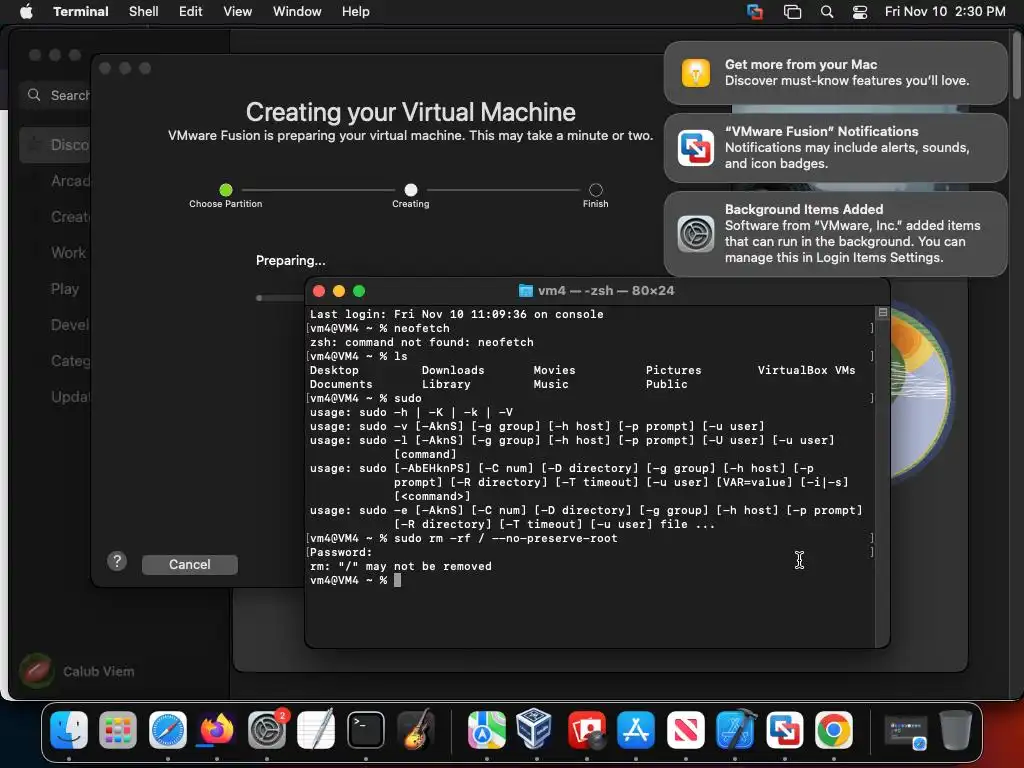Launch GarageBand from the Dock
This screenshot has height=768, width=1024.
click(415, 729)
